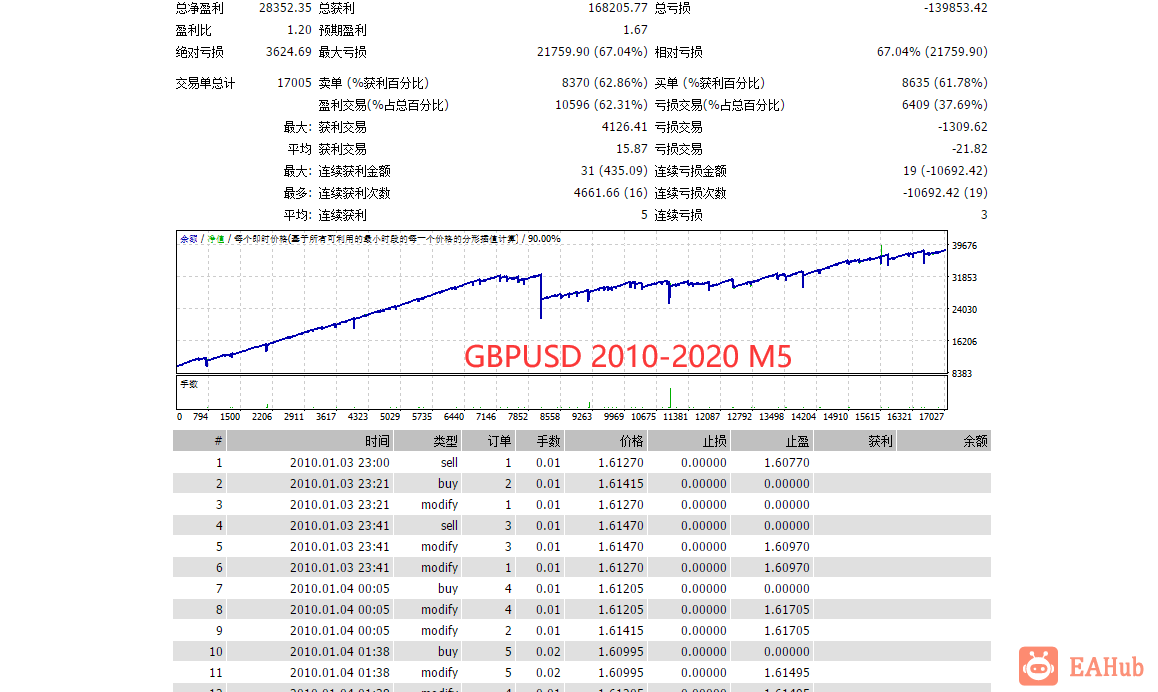Click the 24030 y-axis label
The height and width of the screenshot is (692, 1158).
(965, 309)
